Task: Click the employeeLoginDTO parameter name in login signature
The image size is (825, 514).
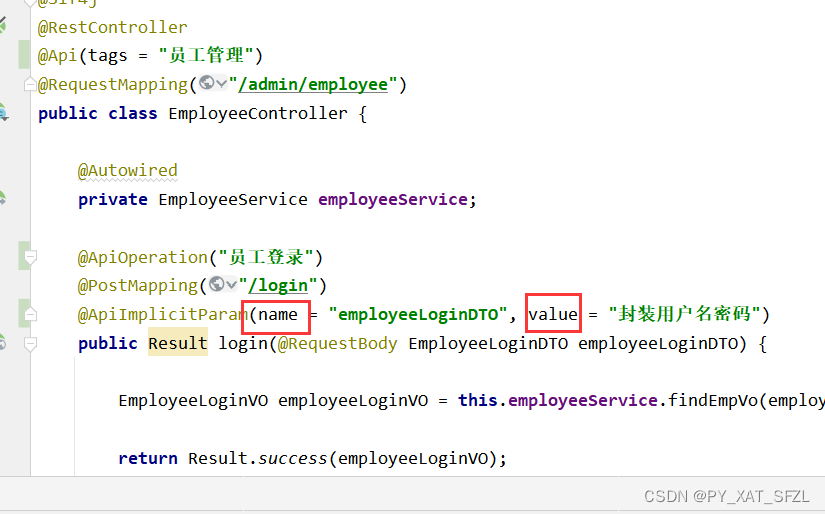Action: point(658,343)
